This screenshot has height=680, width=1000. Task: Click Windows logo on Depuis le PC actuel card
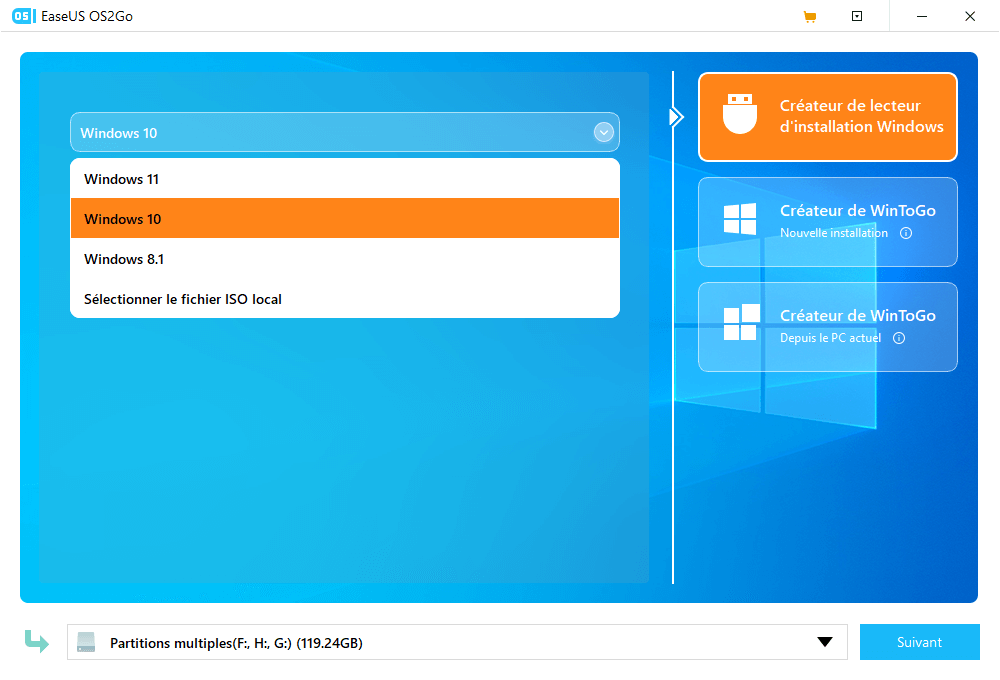click(742, 322)
